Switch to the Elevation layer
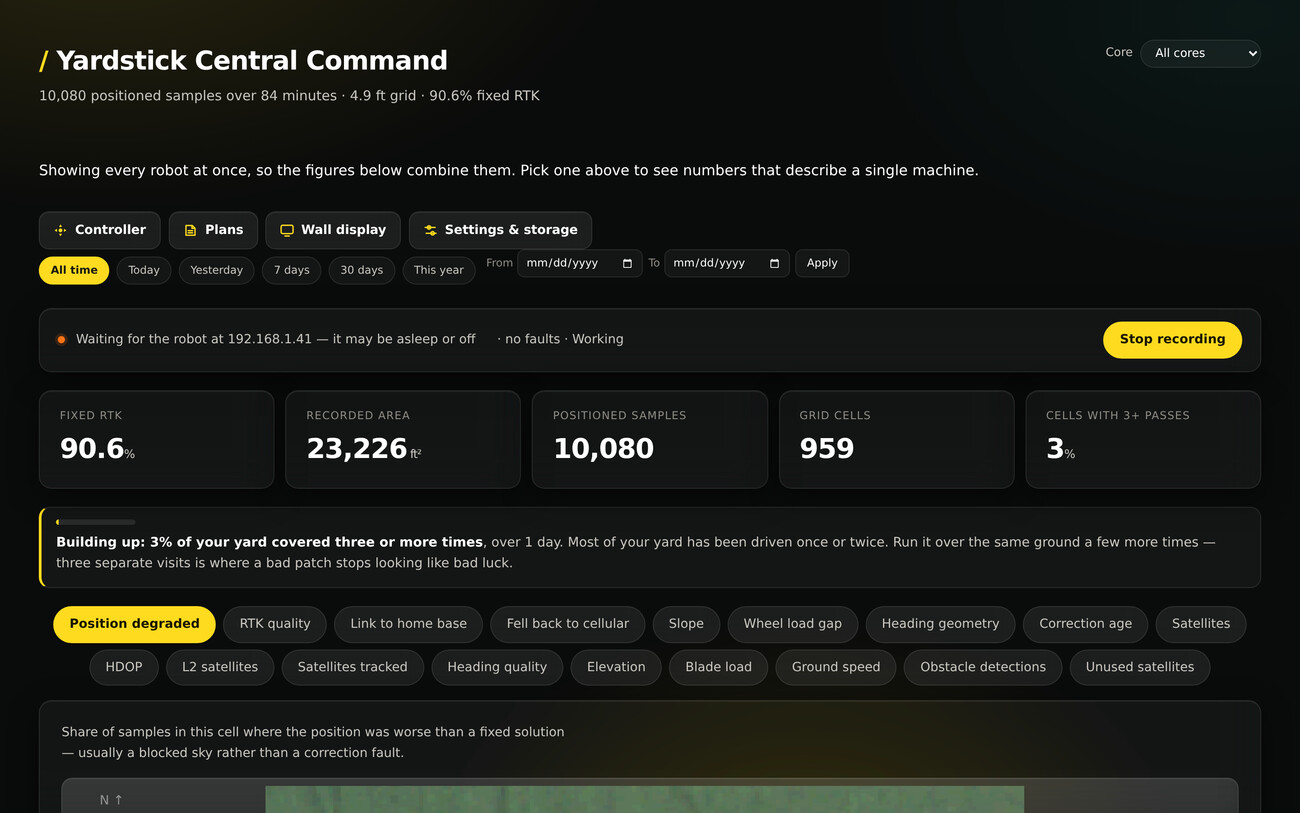This screenshot has height=813, width=1300. point(616,667)
